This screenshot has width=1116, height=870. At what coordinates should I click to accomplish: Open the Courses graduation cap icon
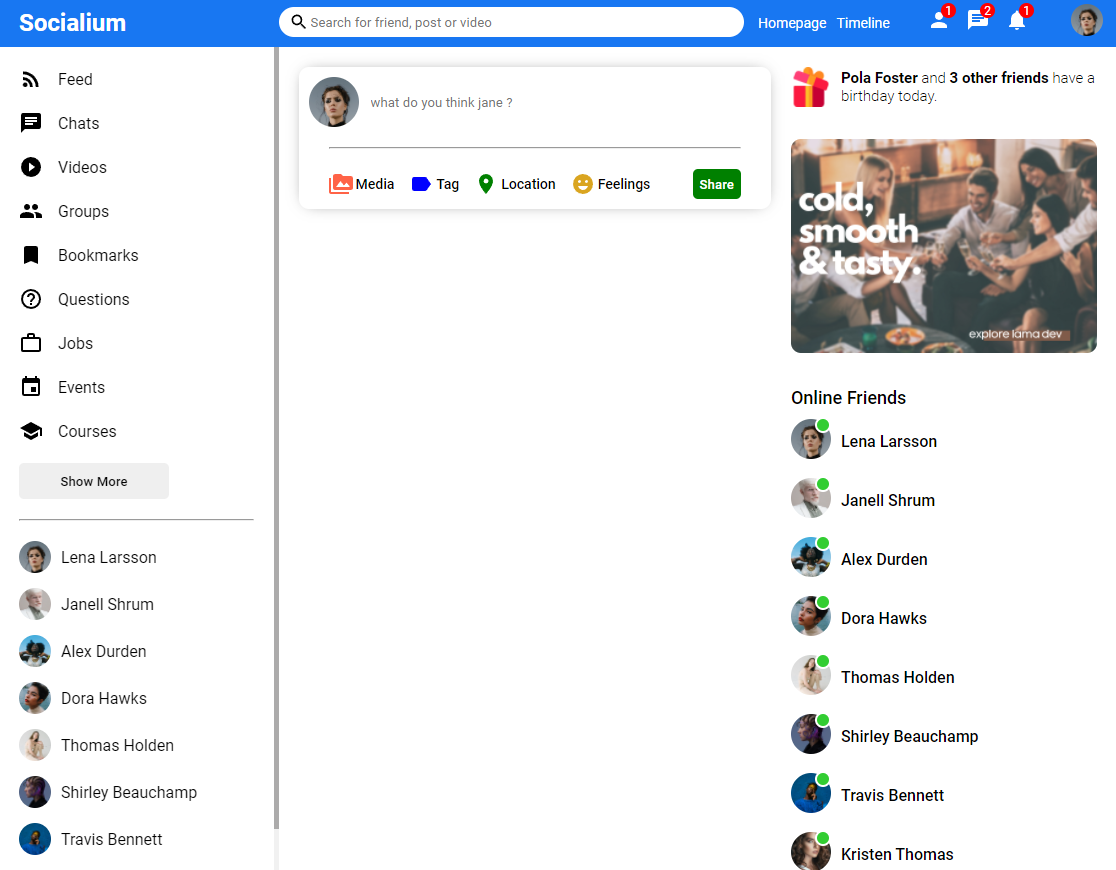click(x=31, y=431)
